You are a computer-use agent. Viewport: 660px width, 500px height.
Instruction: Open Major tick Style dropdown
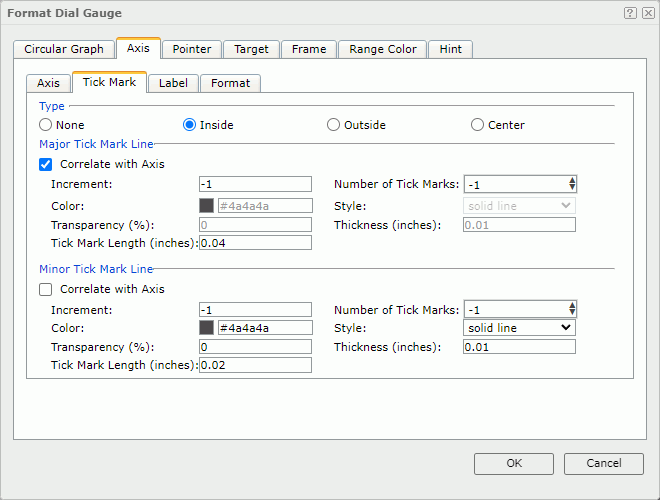click(x=519, y=206)
